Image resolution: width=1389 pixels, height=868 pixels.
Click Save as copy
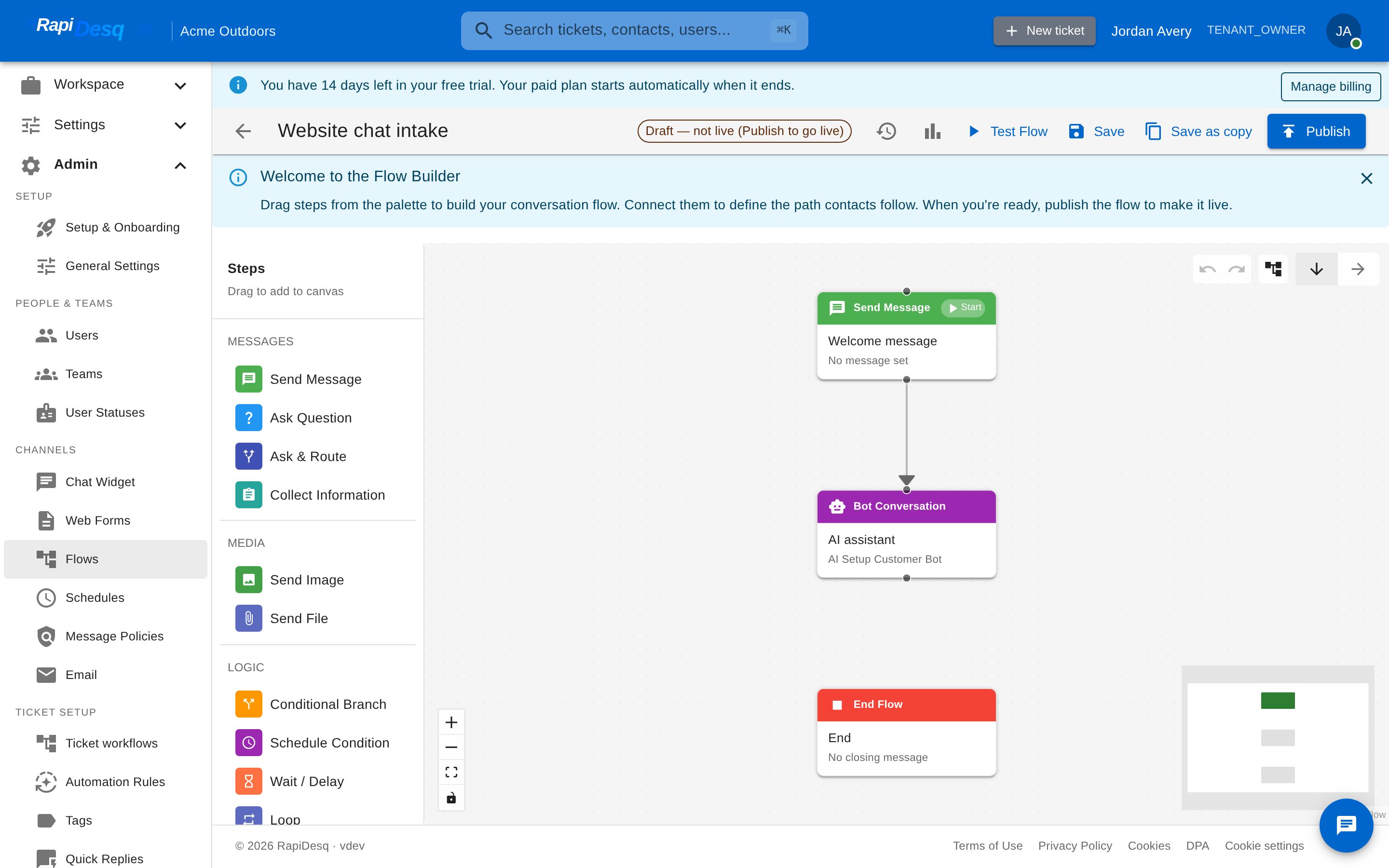click(1198, 131)
